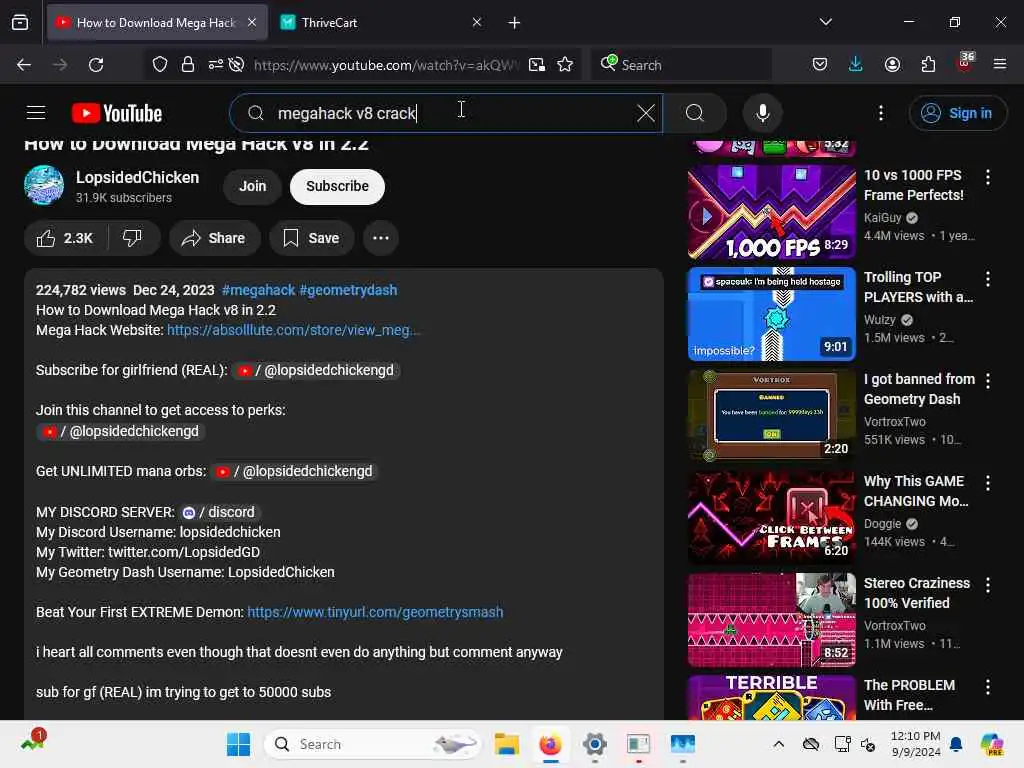The height and width of the screenshot is (768, 1024).
Task: Sign in to YouTube
Action: pos(957,113)
